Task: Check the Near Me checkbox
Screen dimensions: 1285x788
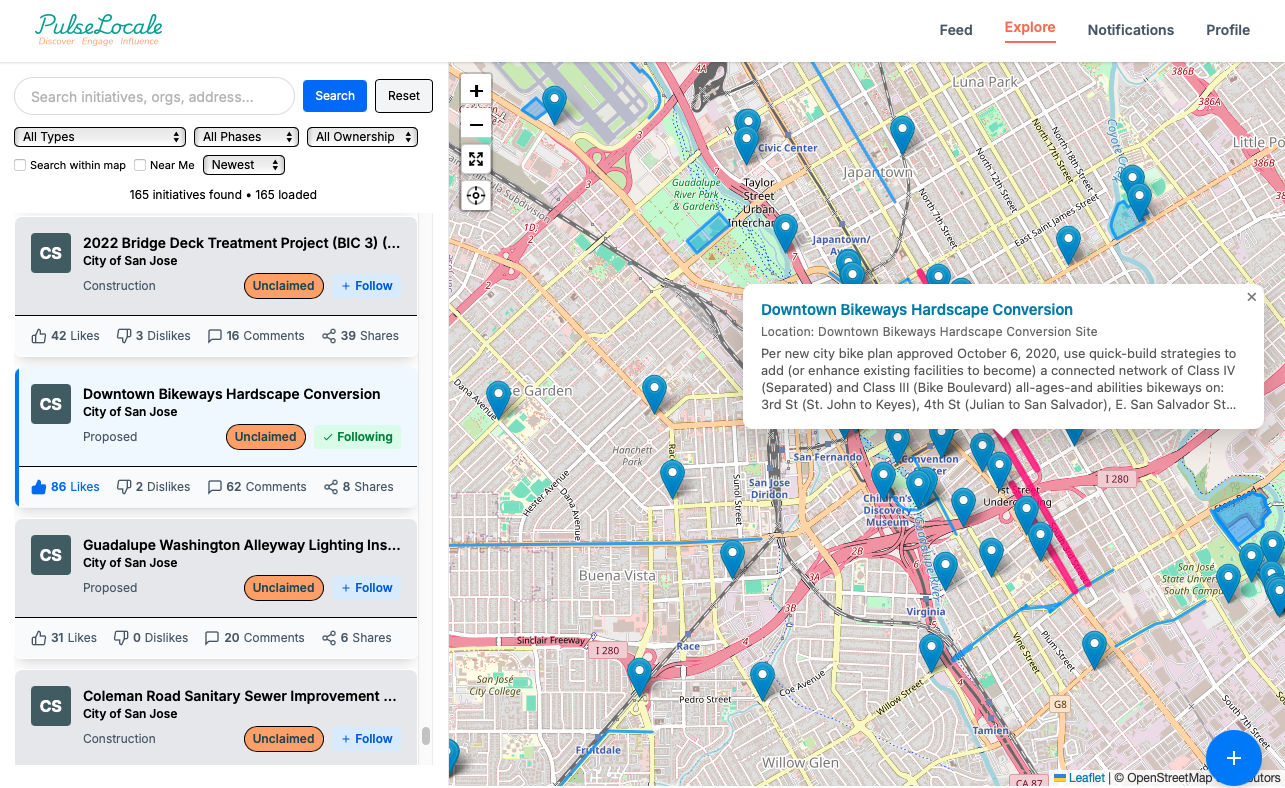Action: point(139,164)
